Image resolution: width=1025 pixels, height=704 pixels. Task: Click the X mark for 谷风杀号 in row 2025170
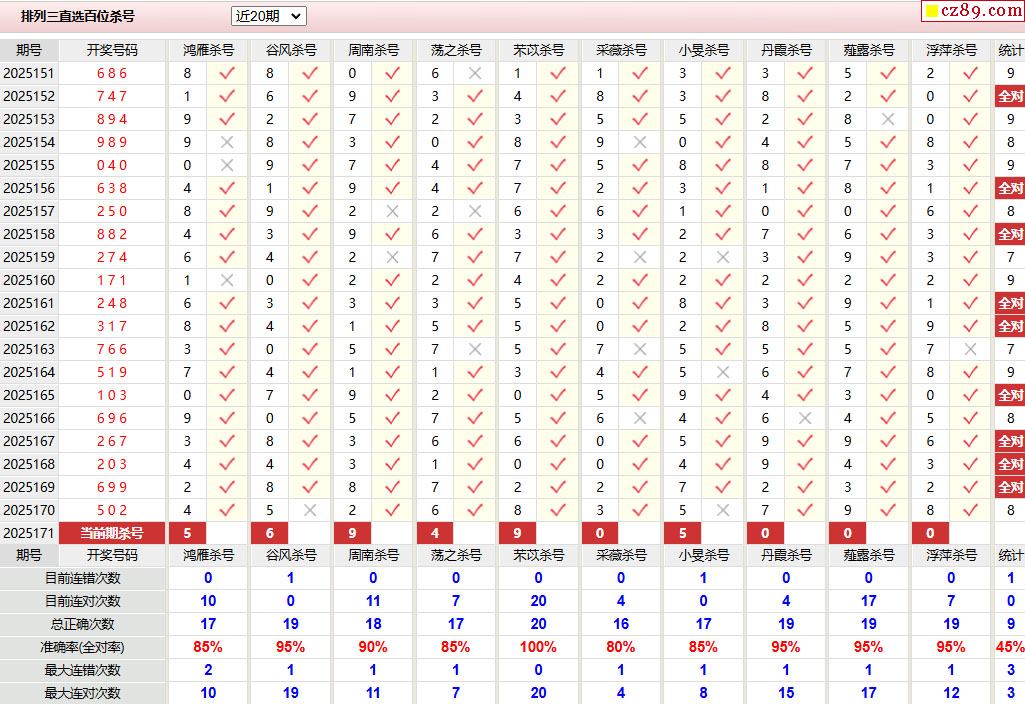point(310,510)
